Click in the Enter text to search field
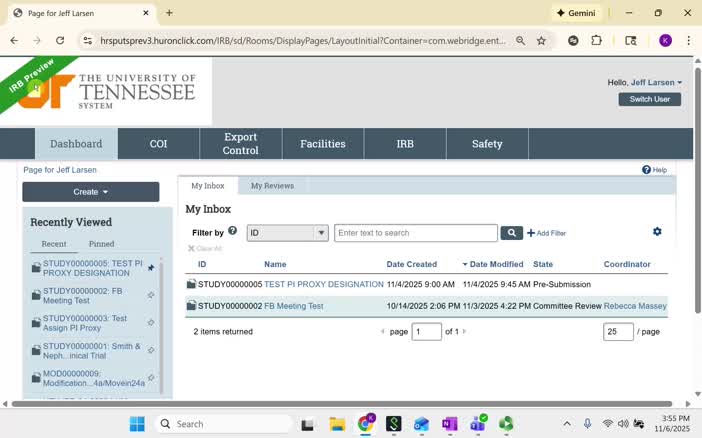The width and height of the screenshot is (702, 438). click(x=416, y=233)
